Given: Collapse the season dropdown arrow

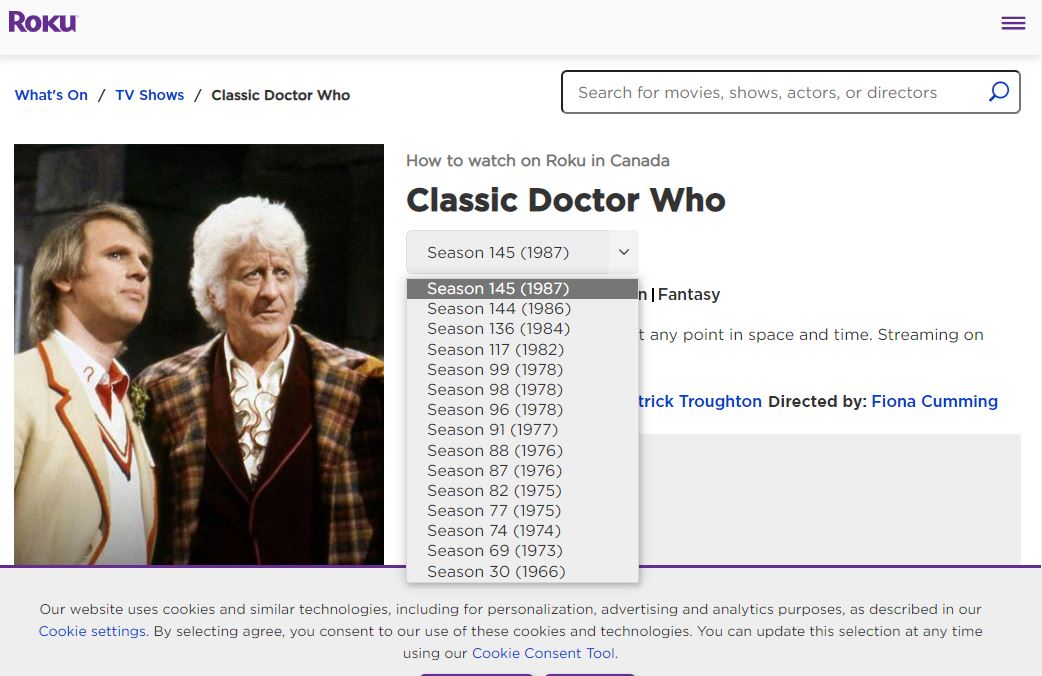Looking at the screenshot, I should 623,252.
